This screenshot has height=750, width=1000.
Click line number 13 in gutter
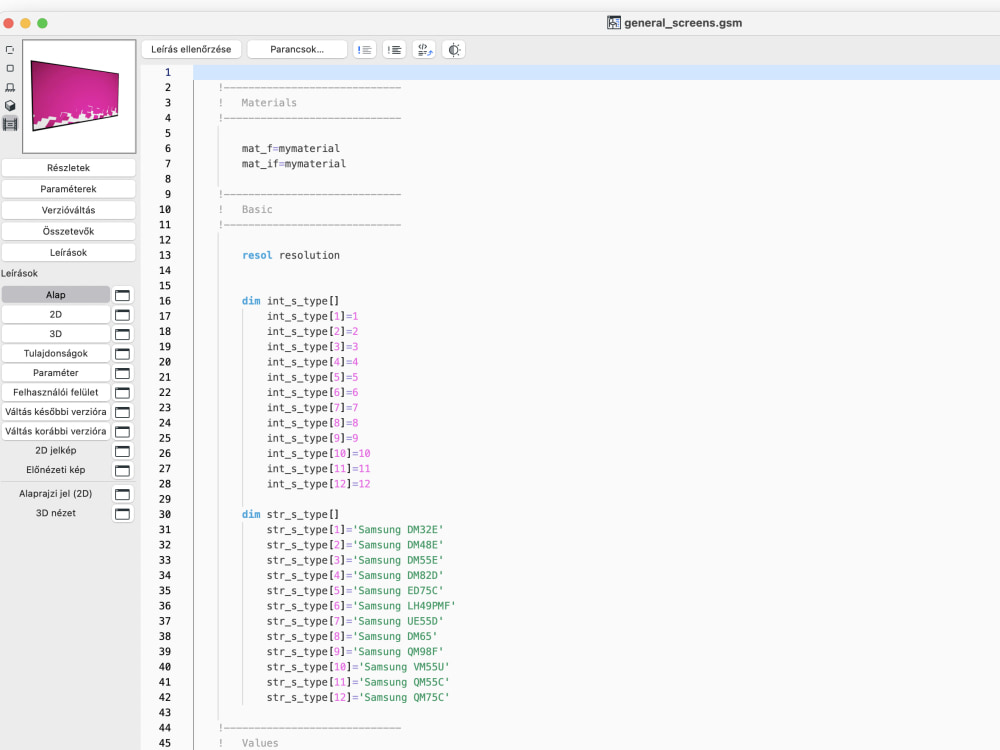(x=165, y=255)
